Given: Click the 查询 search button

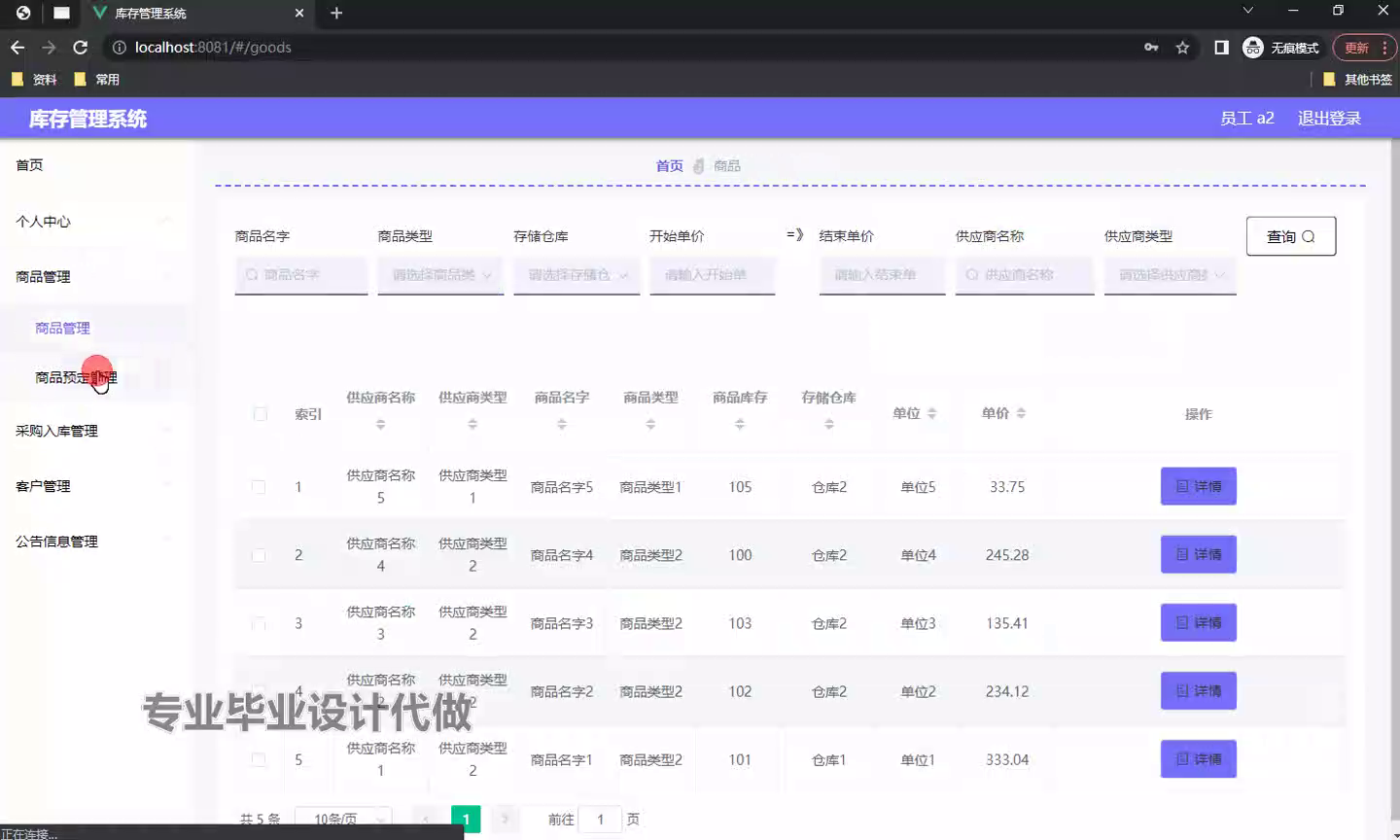Looking at the screenshot, I should tap(1291, 236).
